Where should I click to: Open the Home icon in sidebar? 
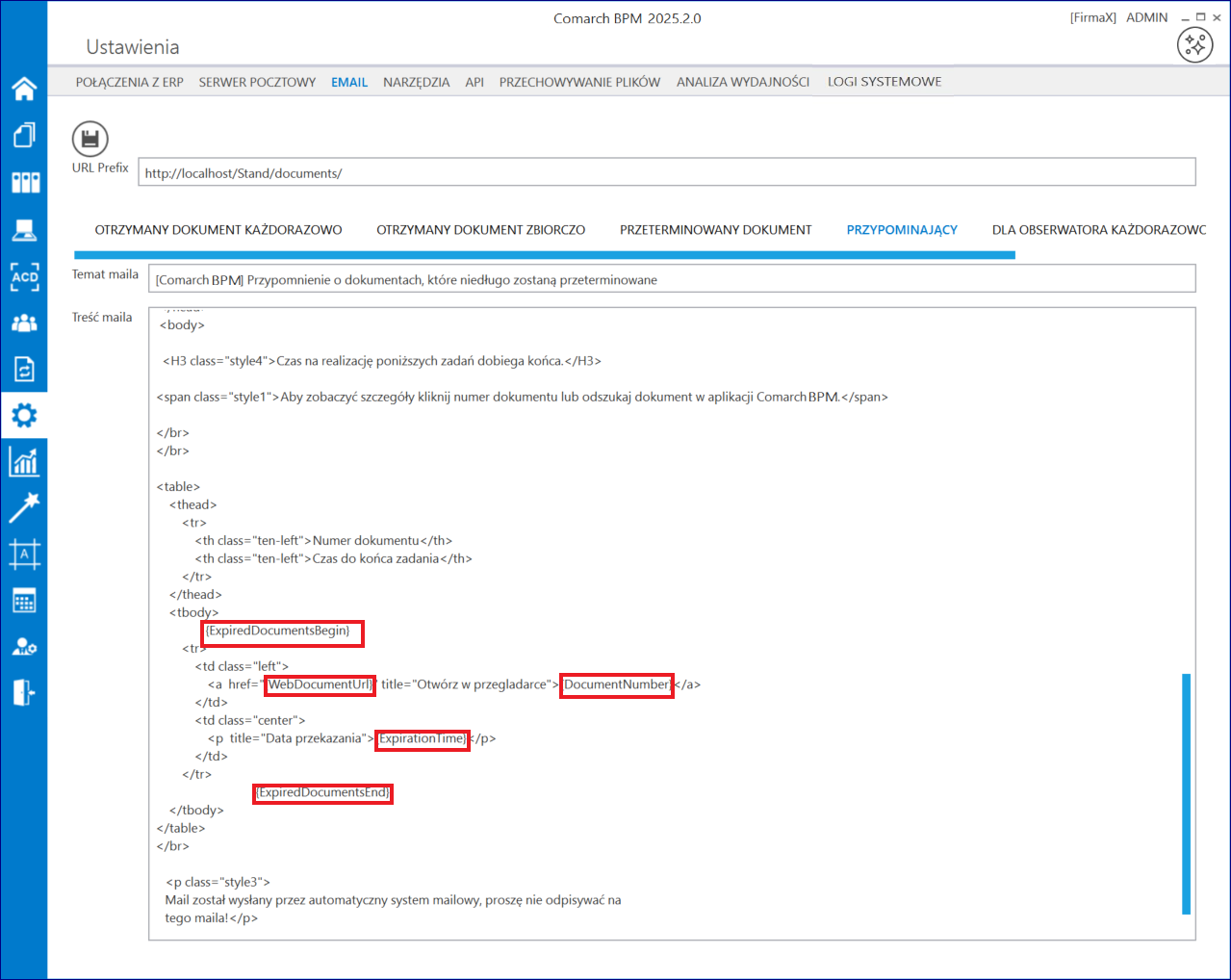coord(24,89)
